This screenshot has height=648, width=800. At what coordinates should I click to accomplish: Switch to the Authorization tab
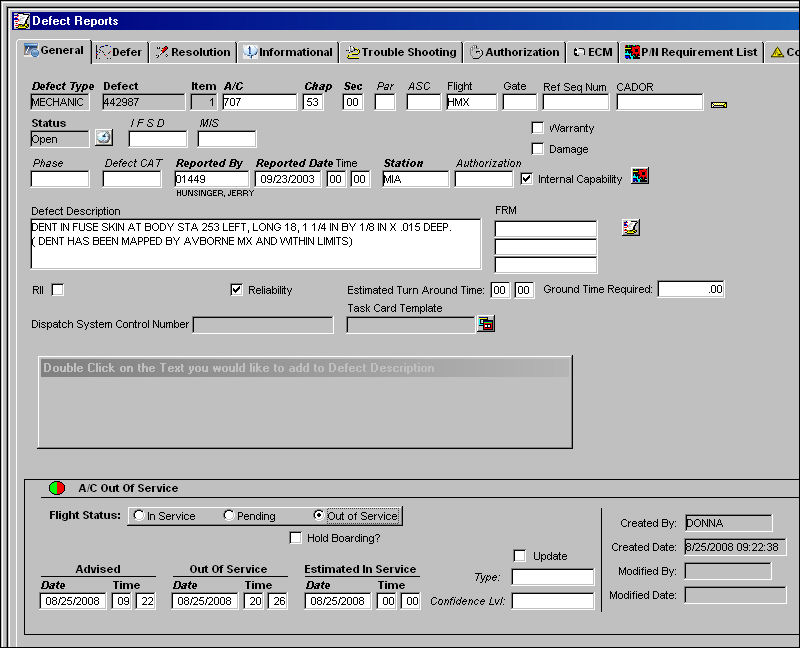(514, 52)
